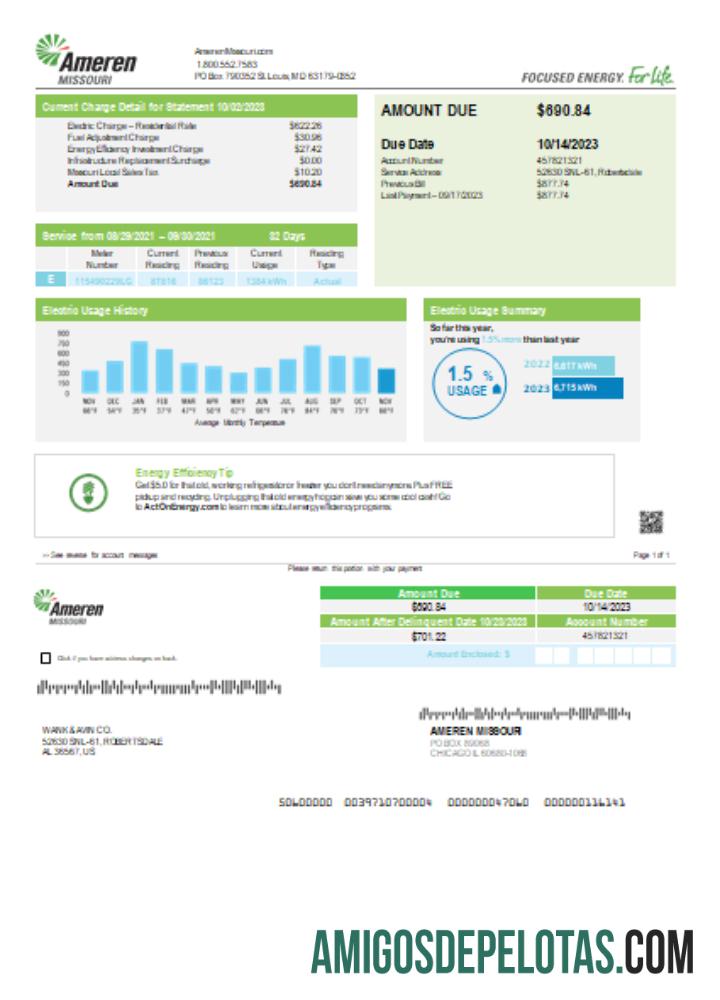Click the Missouri Local Sales Tax line
Screen dimensions: 720x1000
point(195,172)
